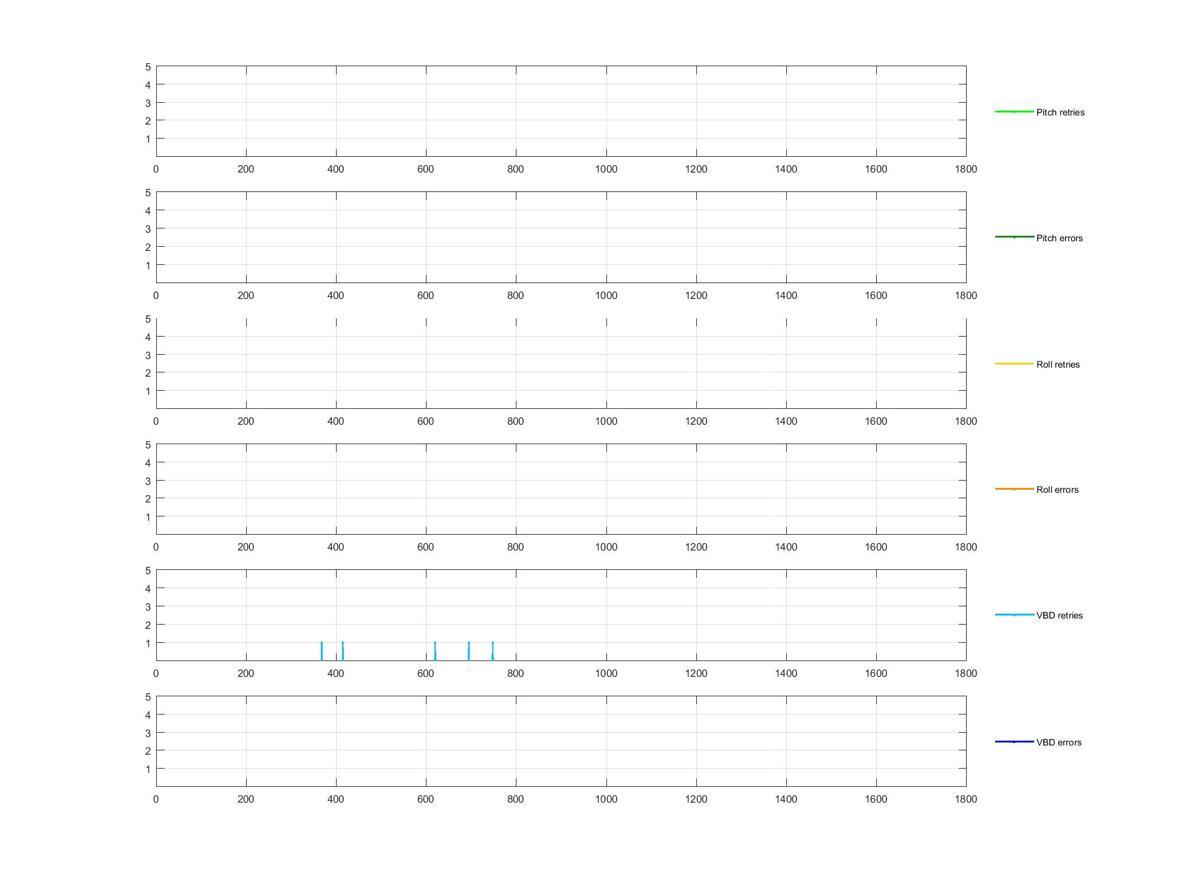Screen dimensions: 1200x885
Task: Click the dark green Pitch errors legend line
Action: [1014, 237]
